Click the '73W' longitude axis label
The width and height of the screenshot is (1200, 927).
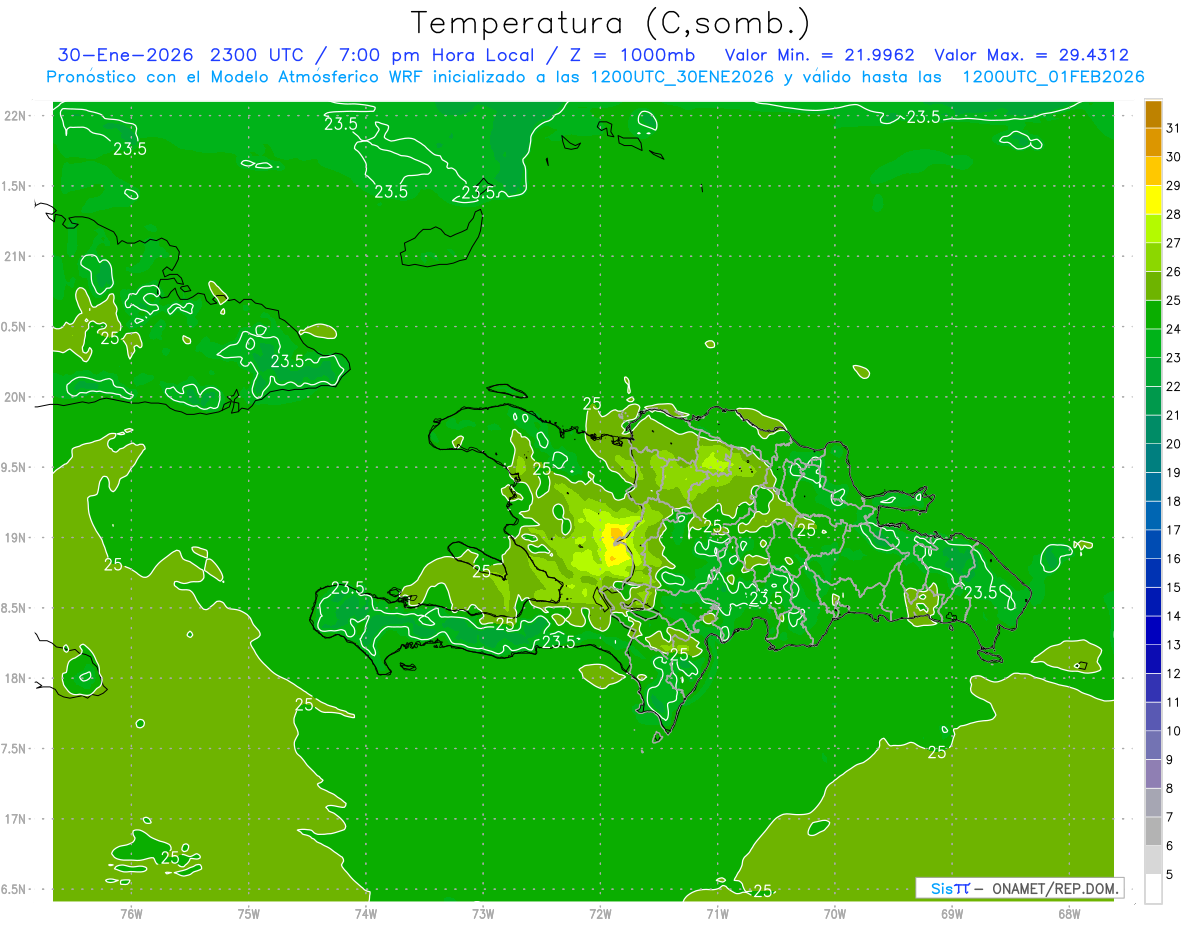pos(483,913)
